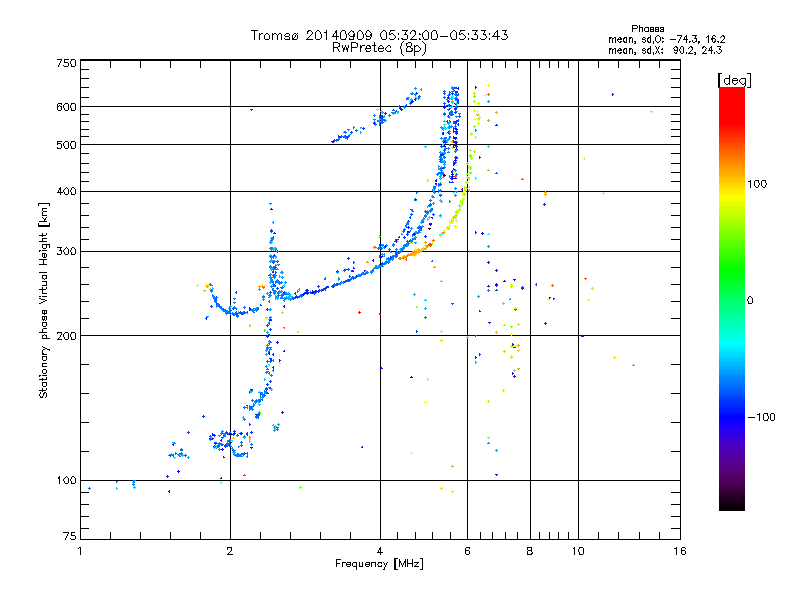Click the 'mean, sd,O: -74.3, 16.2' text
The image size is (800, 600).
[666, 39]
